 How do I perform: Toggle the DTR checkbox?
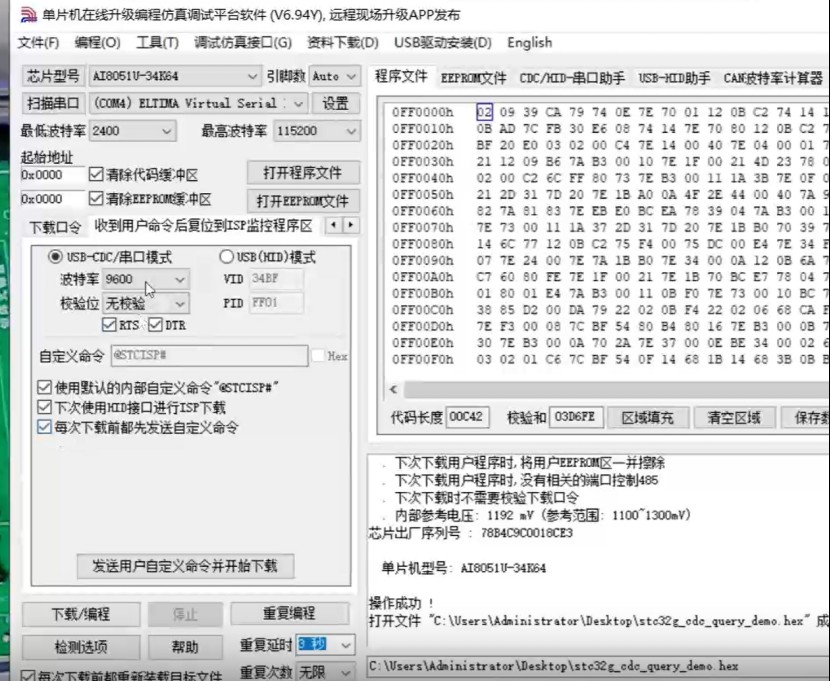point(155,324)
